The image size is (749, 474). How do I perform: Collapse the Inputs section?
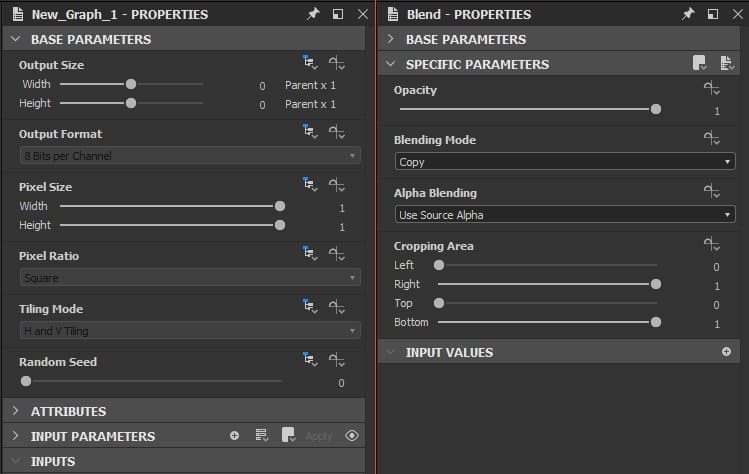click(x=15, y=461)
